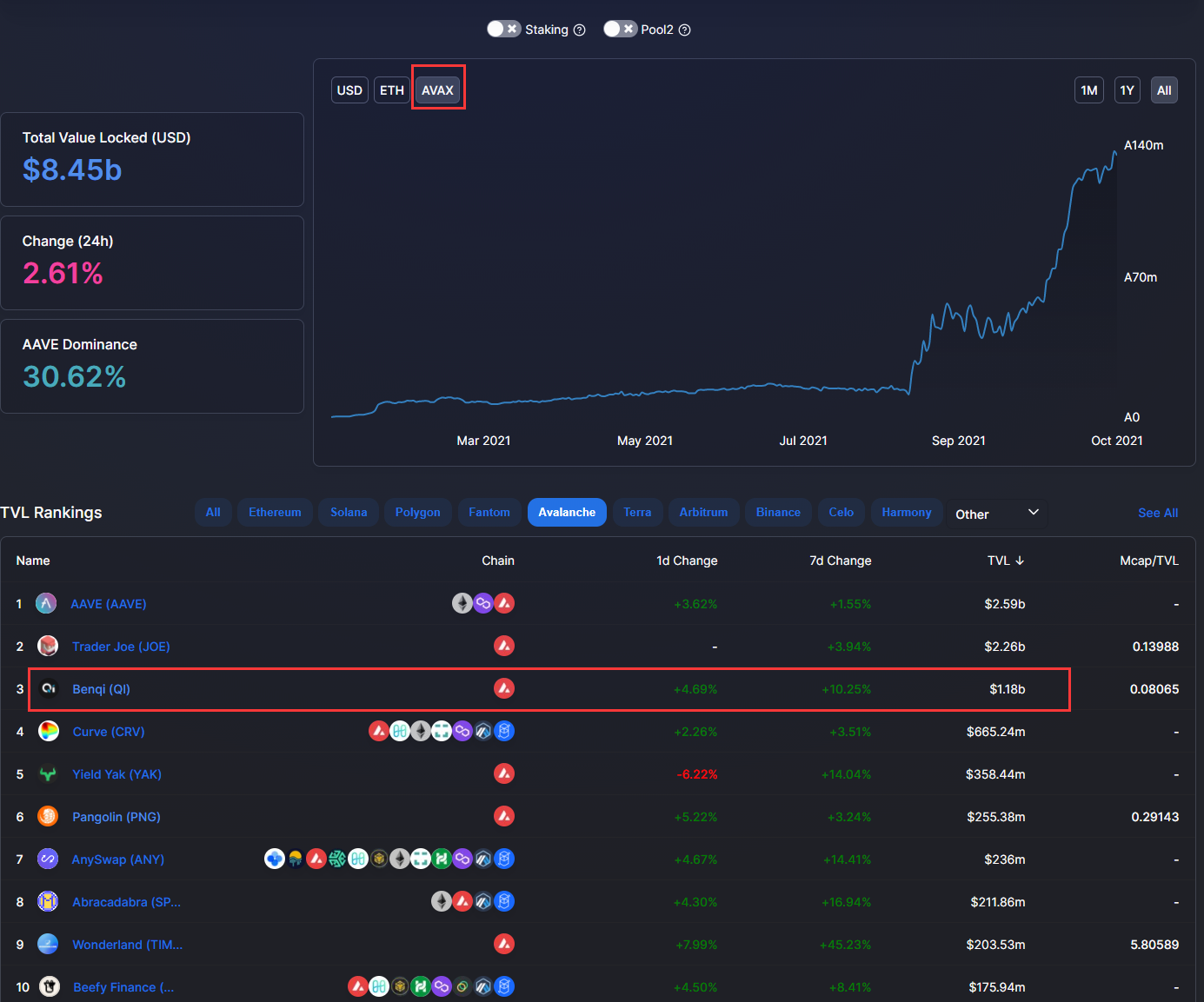Open the Yield Yak (YAK) link
Image resolution: width=1204 pixels, height=1002 pixels.
[116, 774]
